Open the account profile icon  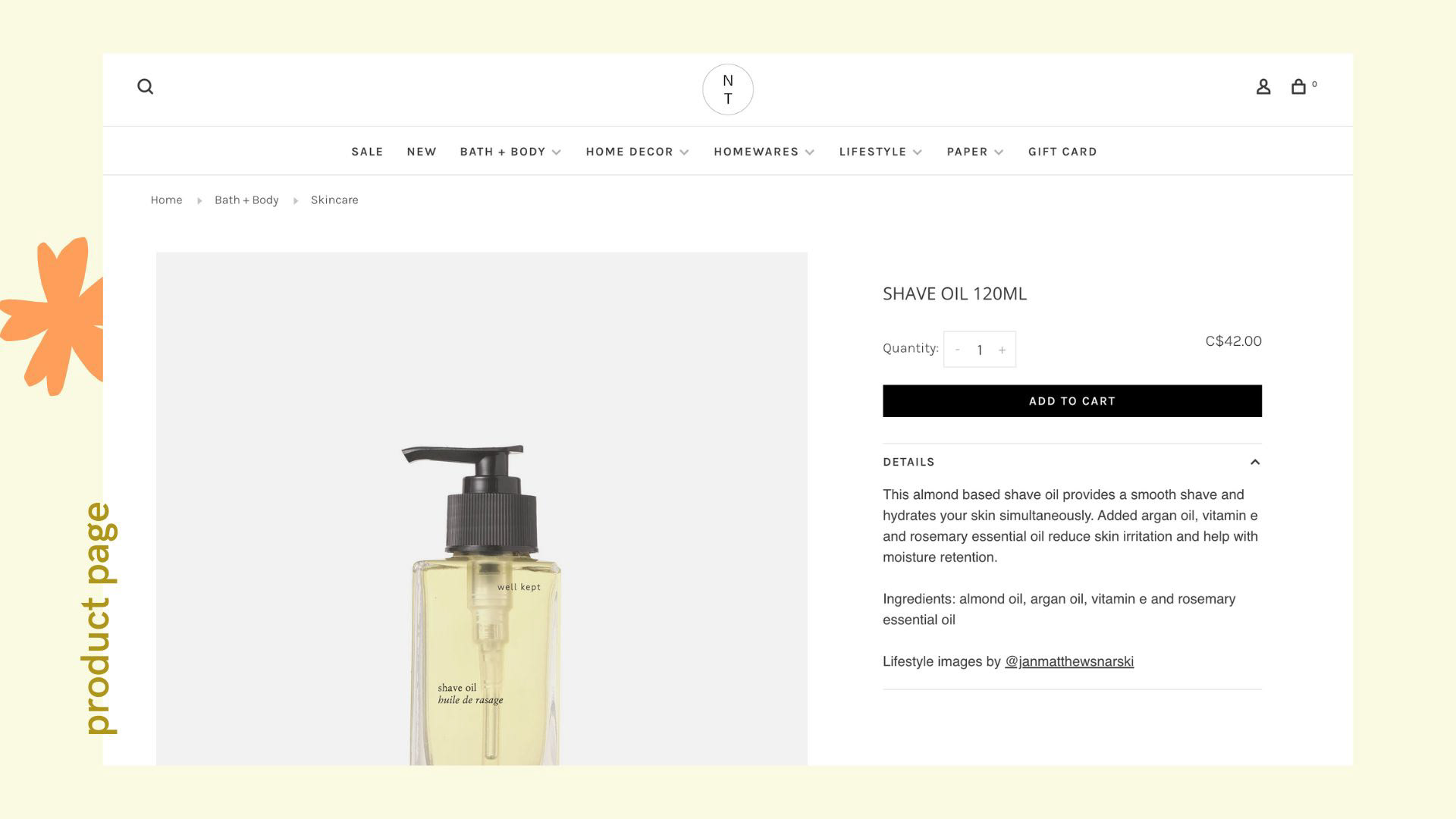coord(1263,86)
